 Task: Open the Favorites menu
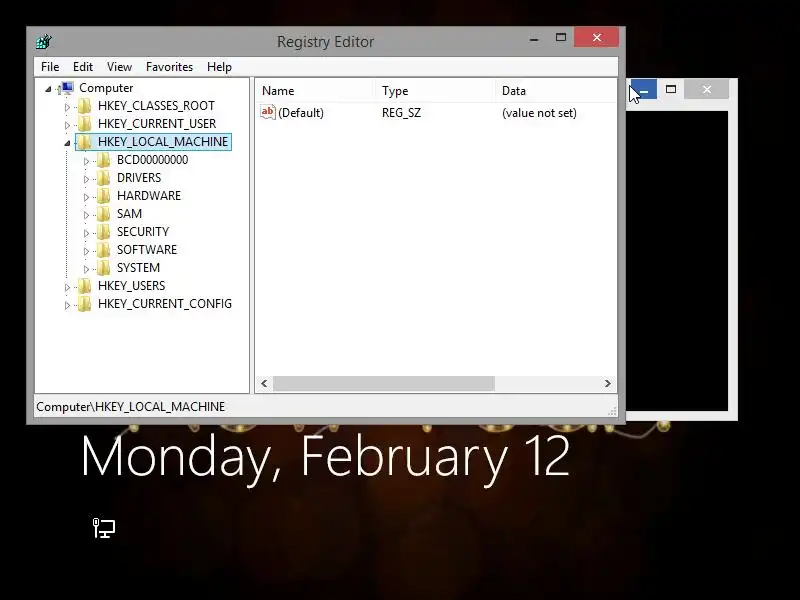(x=169, y=67)
